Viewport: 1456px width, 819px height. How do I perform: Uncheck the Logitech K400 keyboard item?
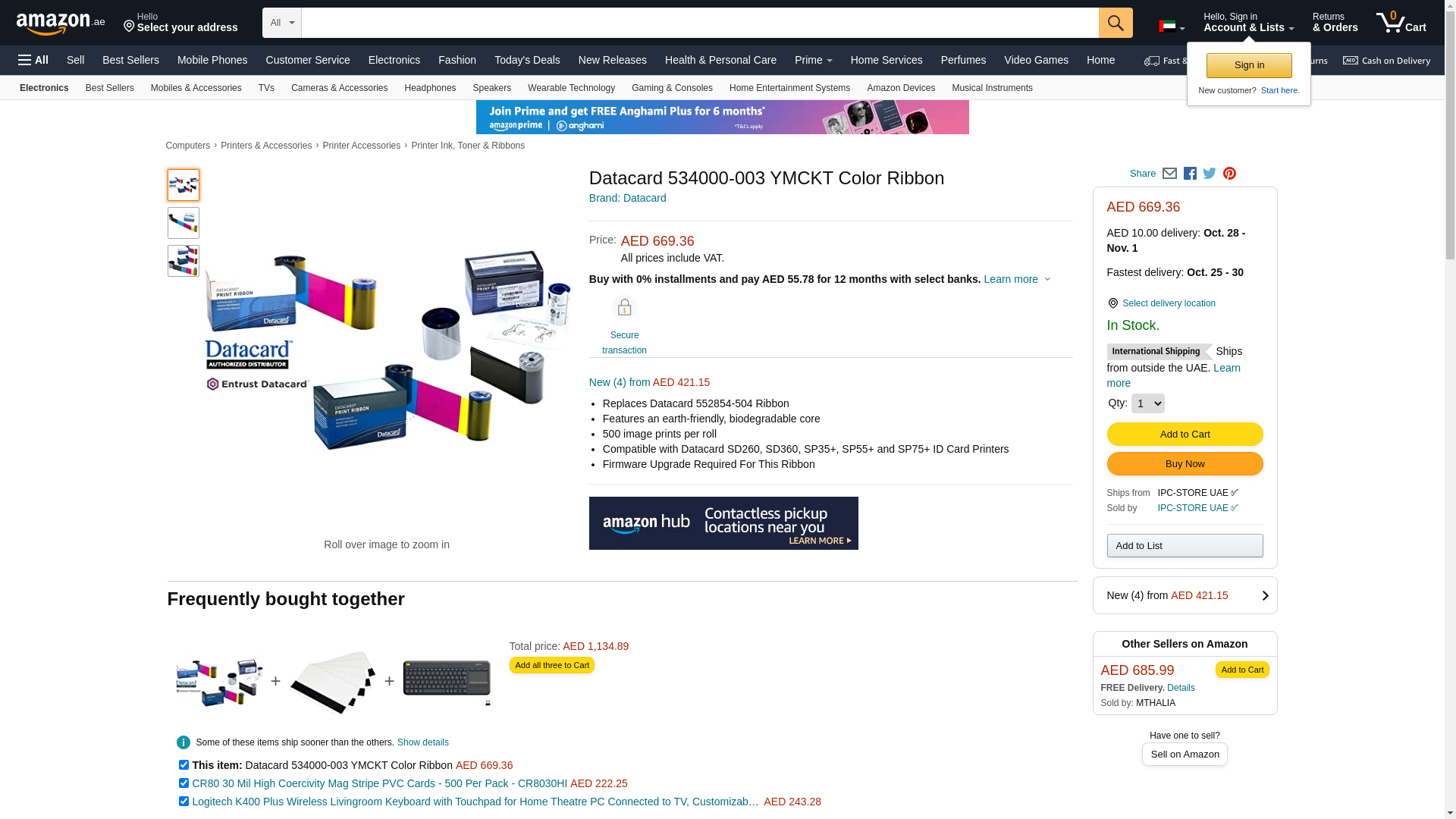[x=184, y=802]
